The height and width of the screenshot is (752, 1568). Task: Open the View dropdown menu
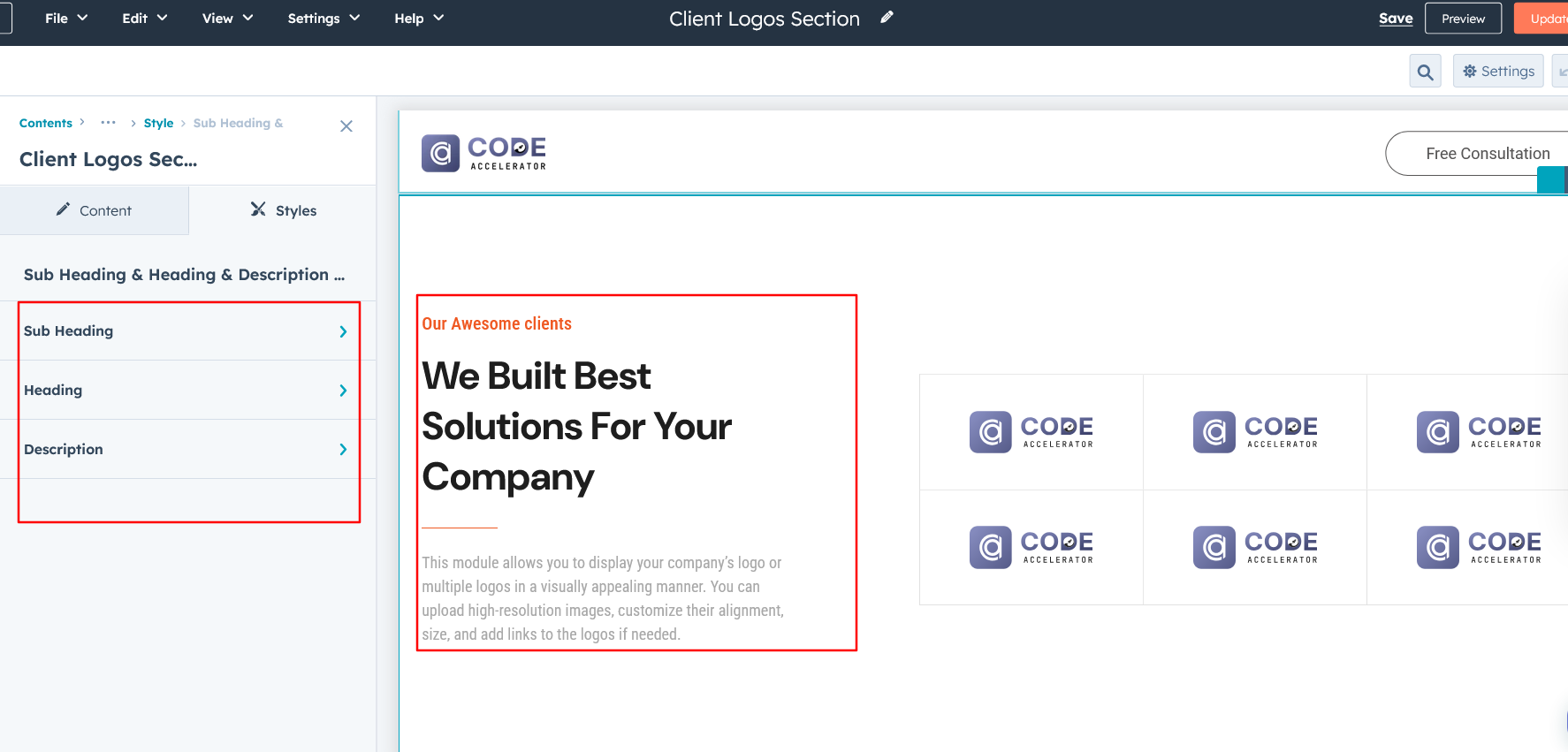click(227, 19)
